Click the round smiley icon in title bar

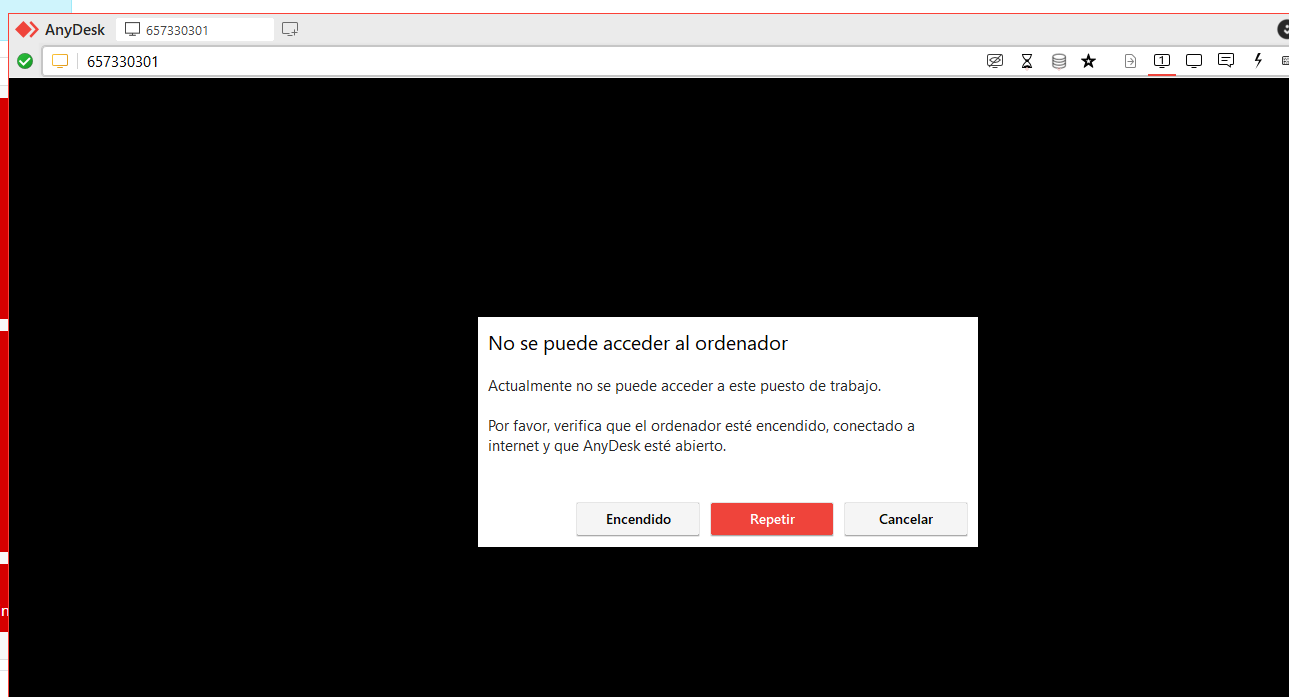pos(1283,29)
